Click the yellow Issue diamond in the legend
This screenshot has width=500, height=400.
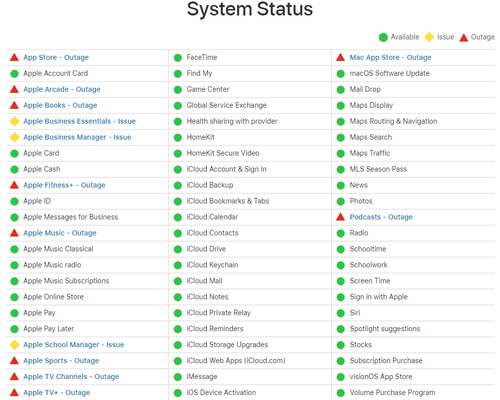(x=429, y=37)
